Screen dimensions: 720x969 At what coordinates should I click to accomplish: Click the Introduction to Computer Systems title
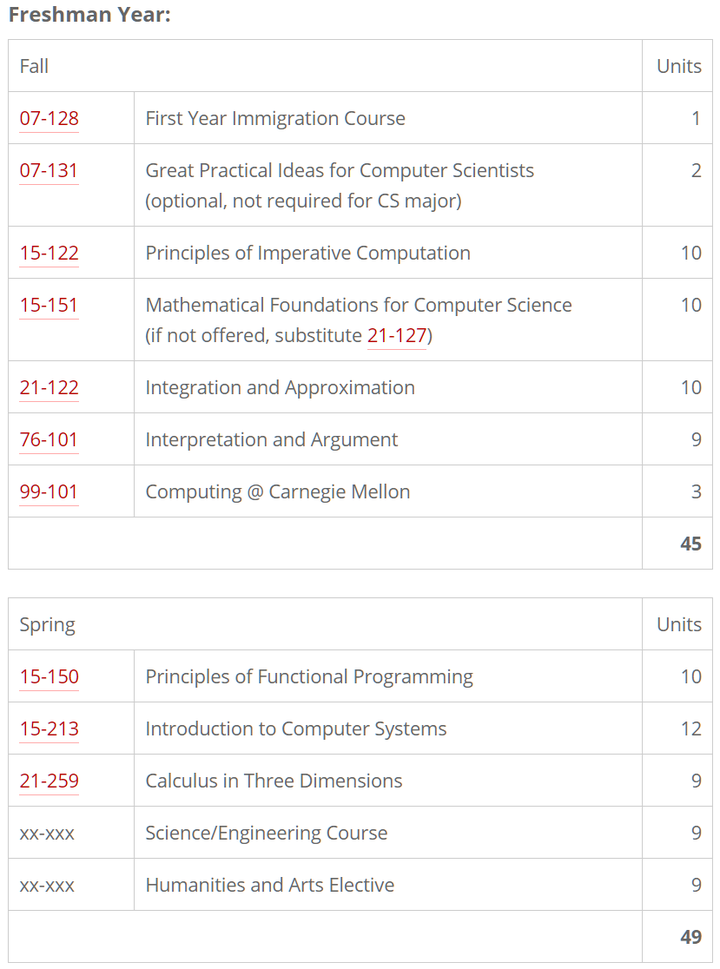(296, 729)
